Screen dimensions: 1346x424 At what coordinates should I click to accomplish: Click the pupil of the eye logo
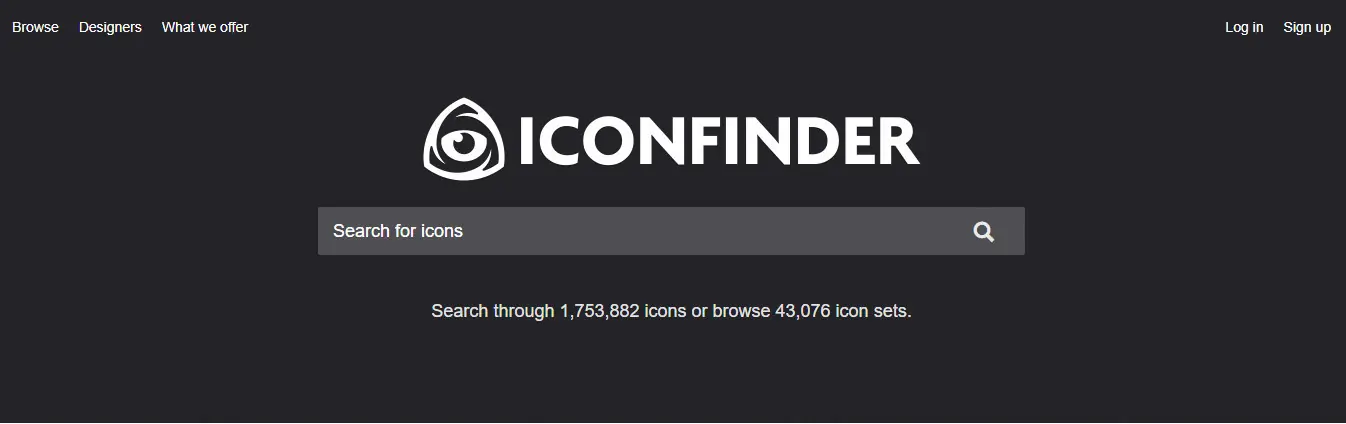pos(460,143)
